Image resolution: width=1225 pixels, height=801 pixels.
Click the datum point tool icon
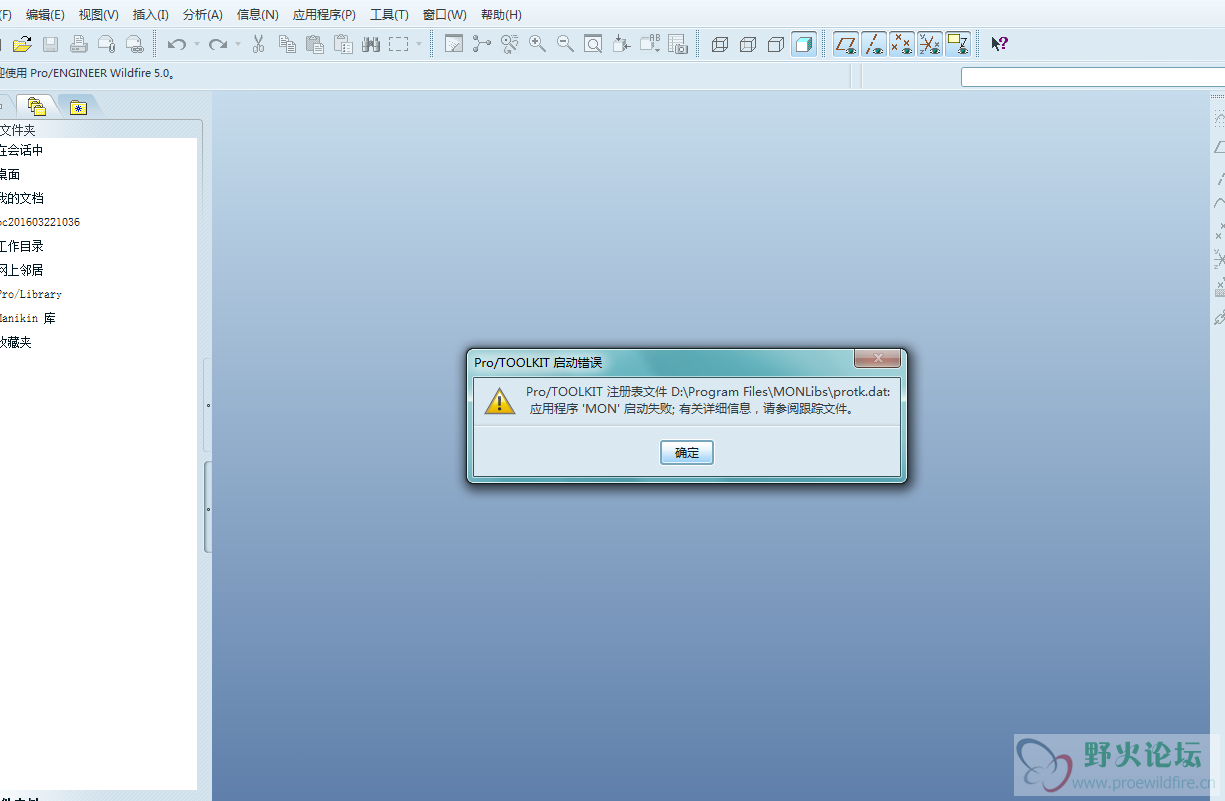[1220, 231]
